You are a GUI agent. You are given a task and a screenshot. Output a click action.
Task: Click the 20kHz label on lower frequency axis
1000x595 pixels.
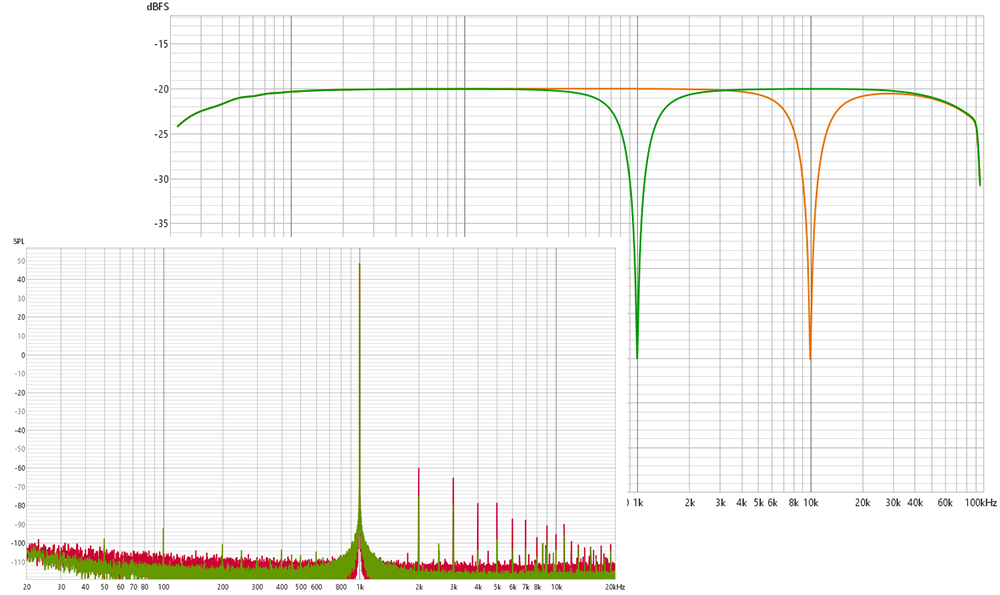[x=614, y=587]
